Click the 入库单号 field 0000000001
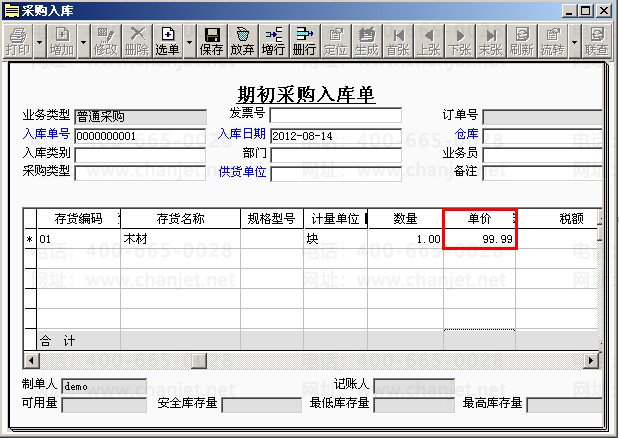 (140, 136)
